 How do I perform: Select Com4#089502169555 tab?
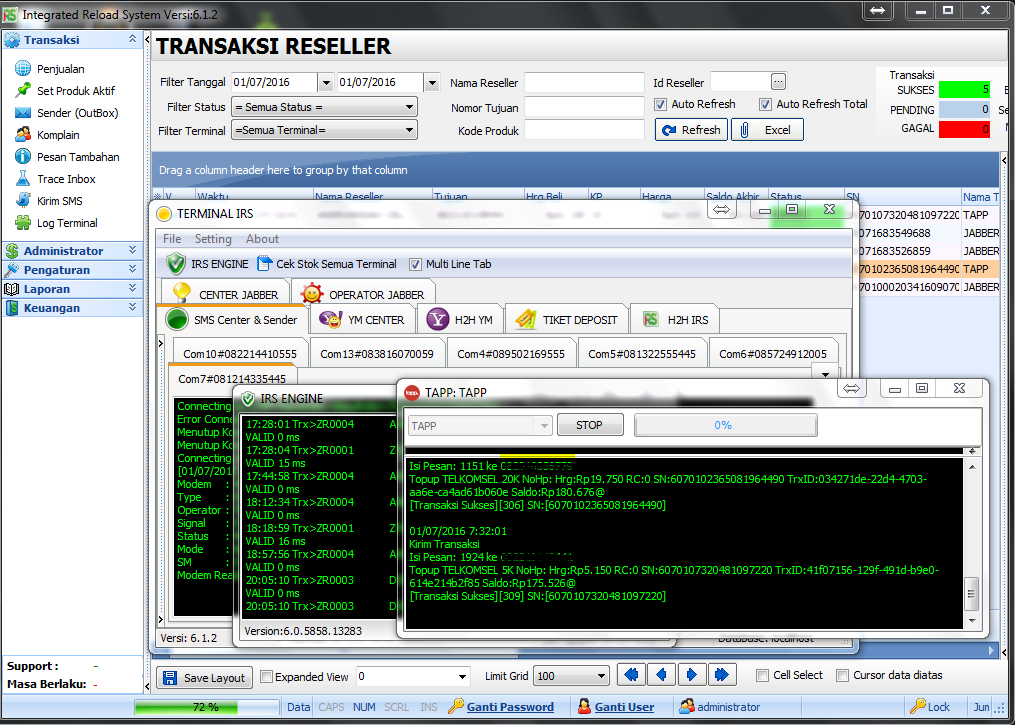point(511,353)
